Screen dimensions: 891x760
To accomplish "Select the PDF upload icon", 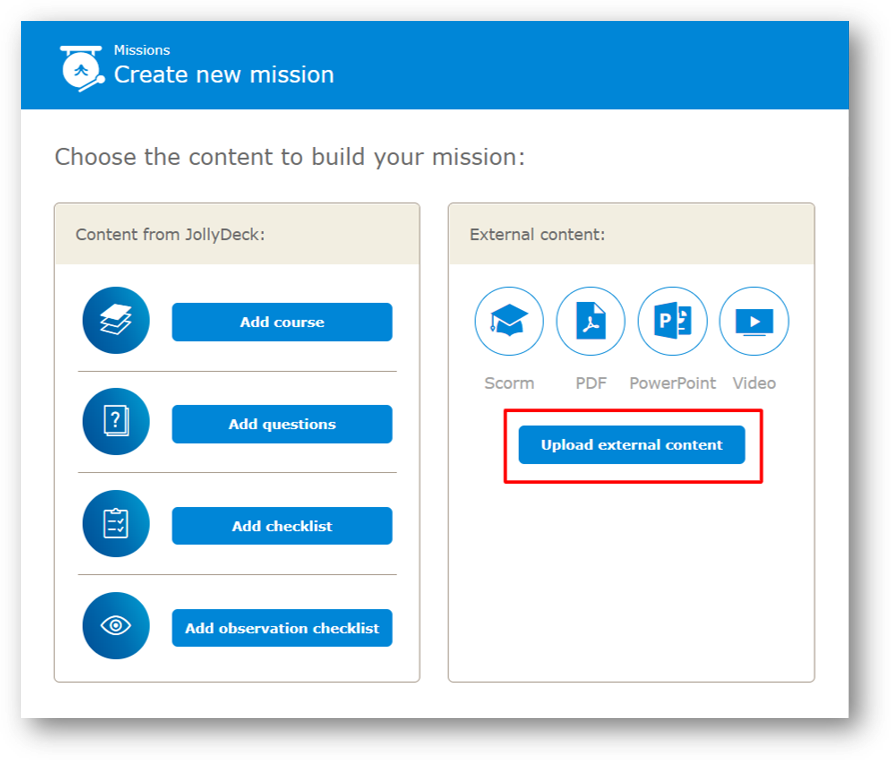I will click(x=590, y=321).
